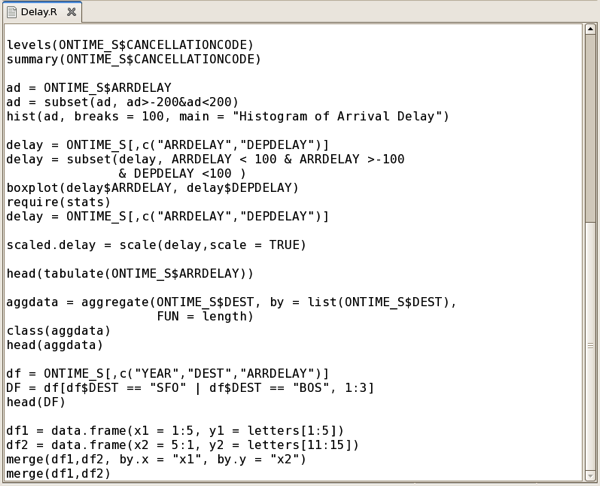Click the require(stats) line

pyautogui.click(x=59, y=202)
